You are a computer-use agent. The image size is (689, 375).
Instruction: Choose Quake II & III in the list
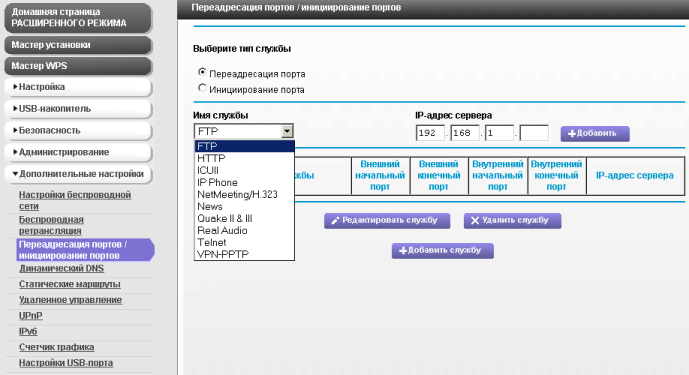pyautogui.click(x=244, y=218)
